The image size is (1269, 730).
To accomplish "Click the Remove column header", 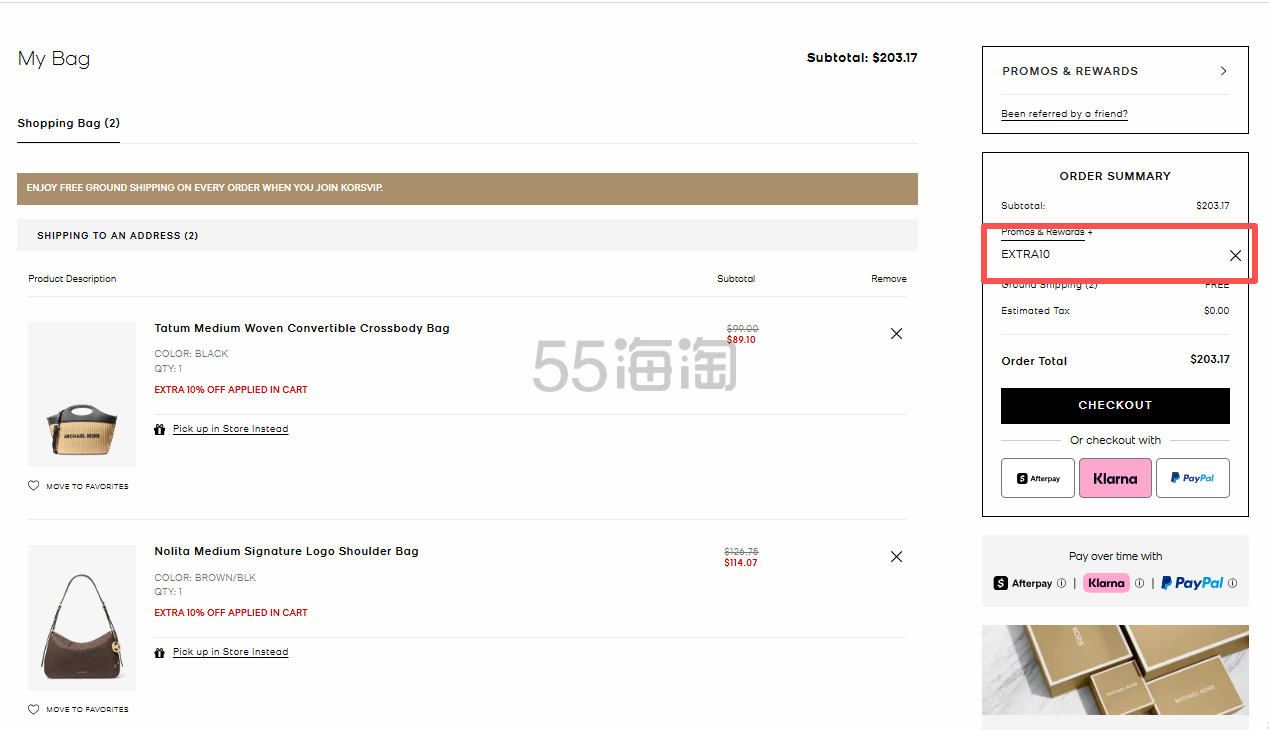I will click(x=889, y=279).
